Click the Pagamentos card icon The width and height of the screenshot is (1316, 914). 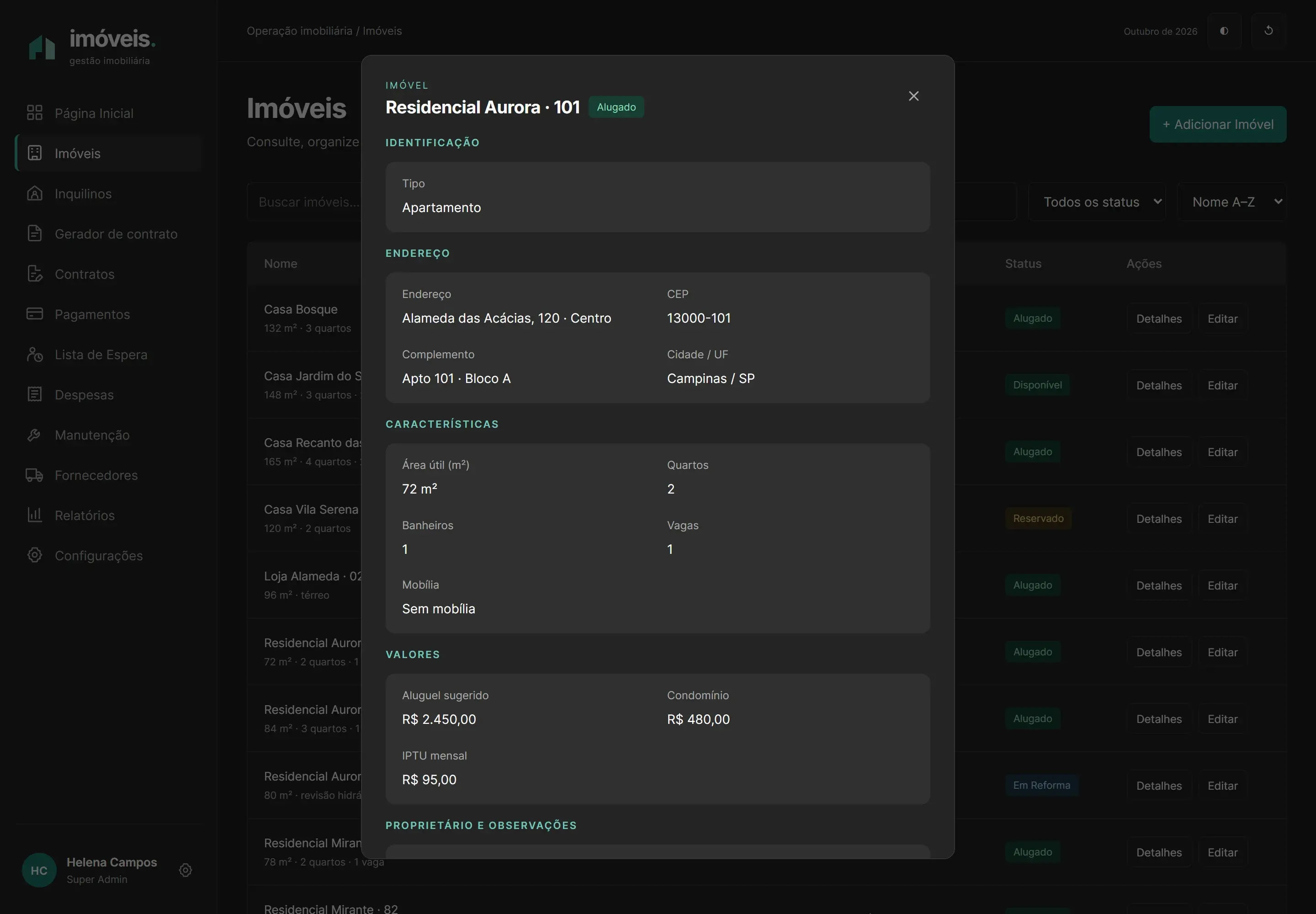[x=35, y=314]
